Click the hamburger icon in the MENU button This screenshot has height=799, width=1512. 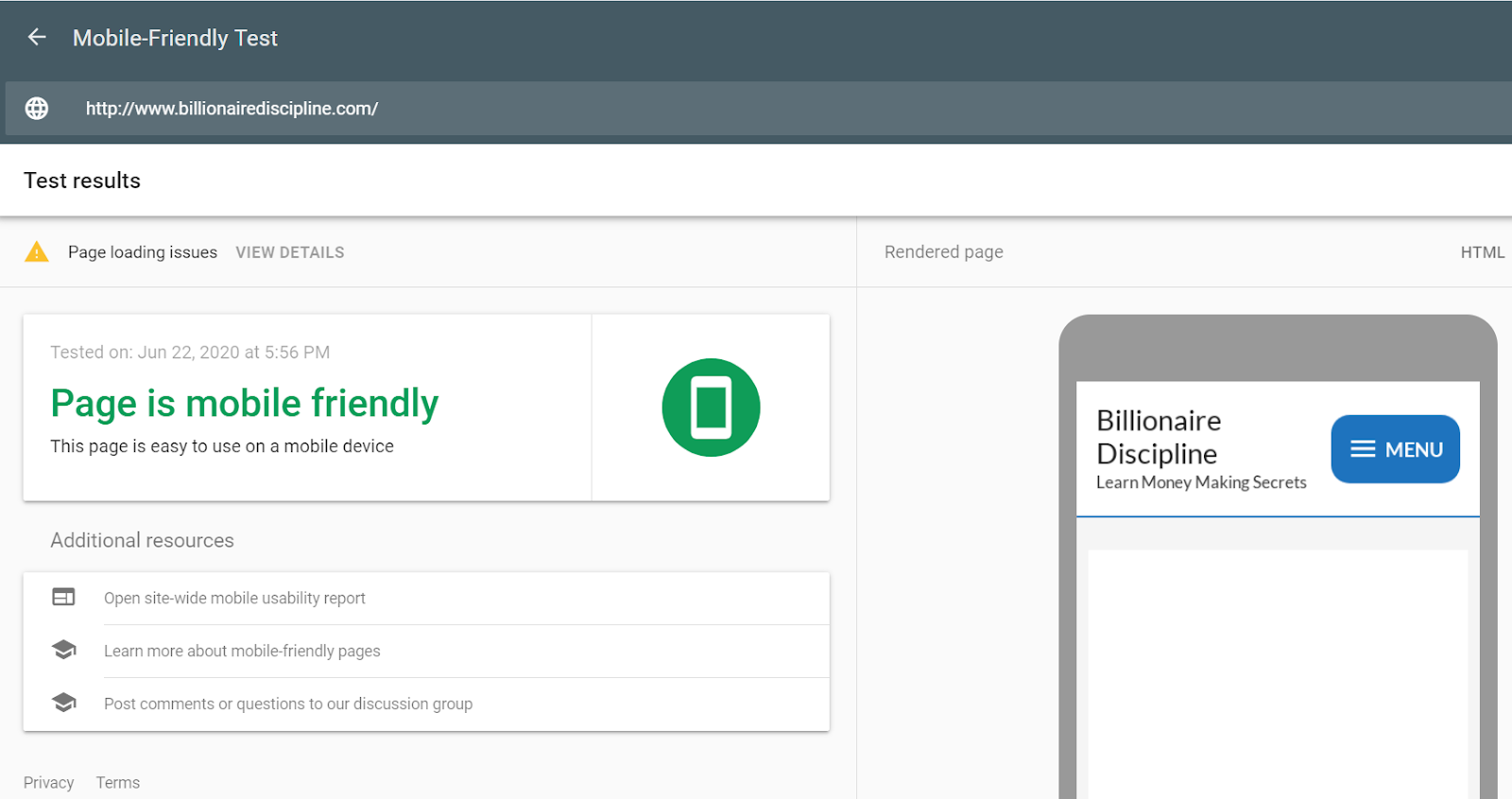pos(1363,449)
